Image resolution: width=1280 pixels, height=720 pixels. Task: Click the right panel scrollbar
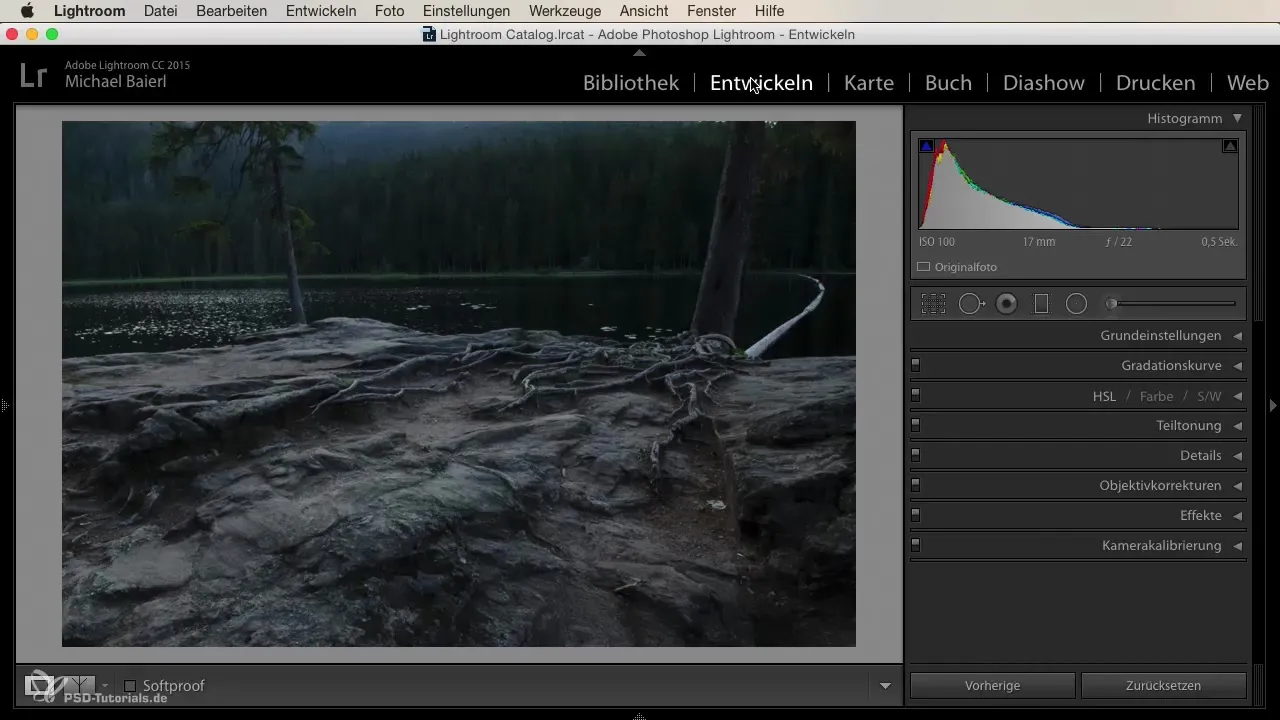tap(1259, 215)
